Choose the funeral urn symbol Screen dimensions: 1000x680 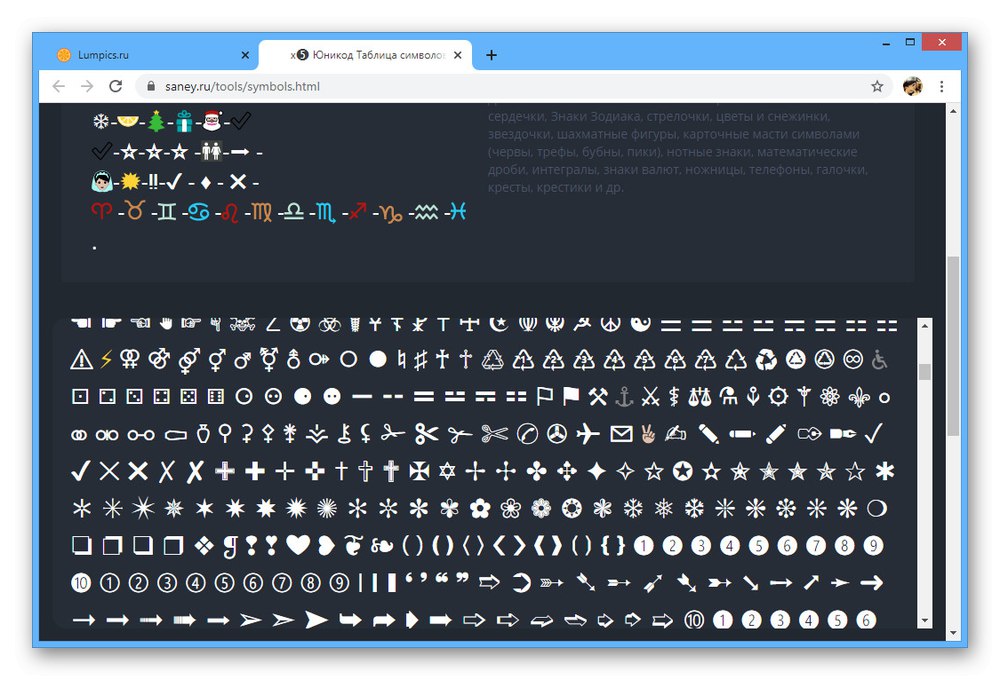(x=203, y=434)
